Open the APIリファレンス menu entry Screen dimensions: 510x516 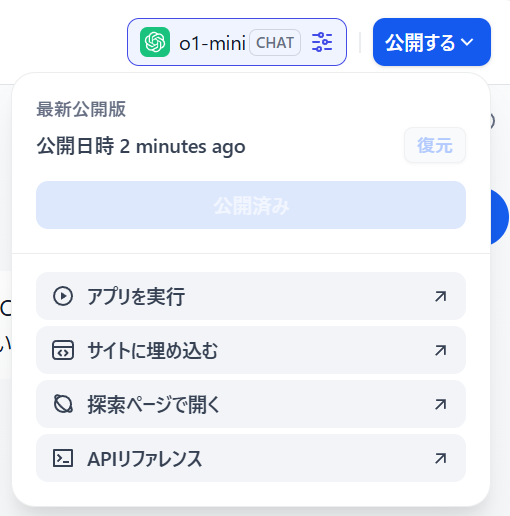[x=251, y=458]
